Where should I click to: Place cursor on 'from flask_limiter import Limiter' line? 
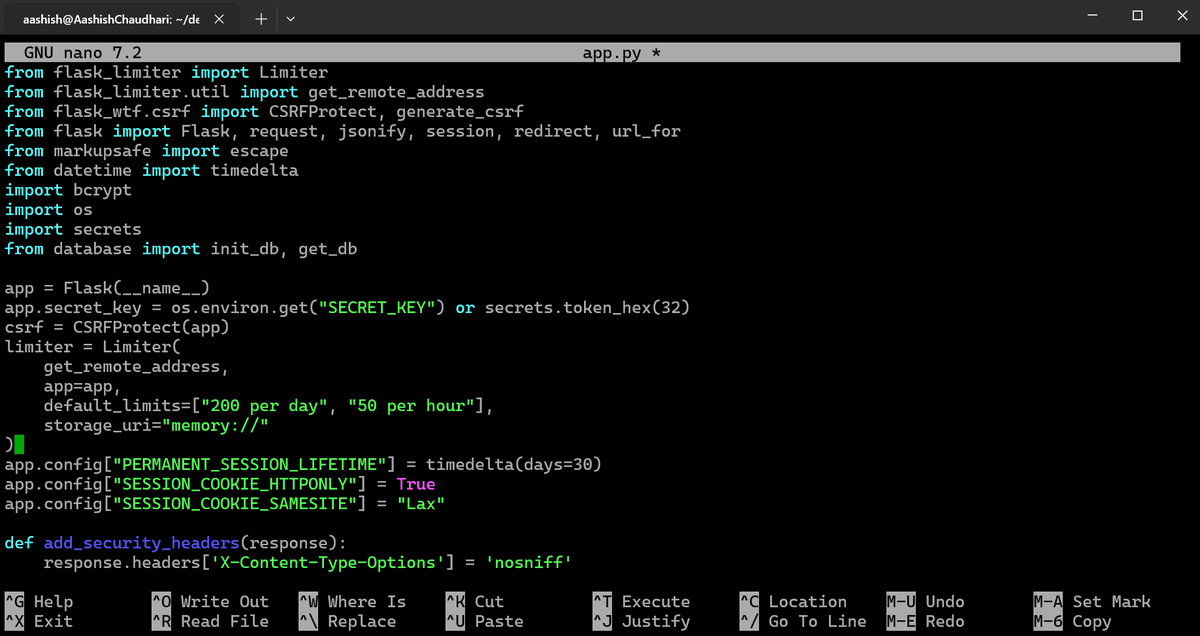pos(166,72)
